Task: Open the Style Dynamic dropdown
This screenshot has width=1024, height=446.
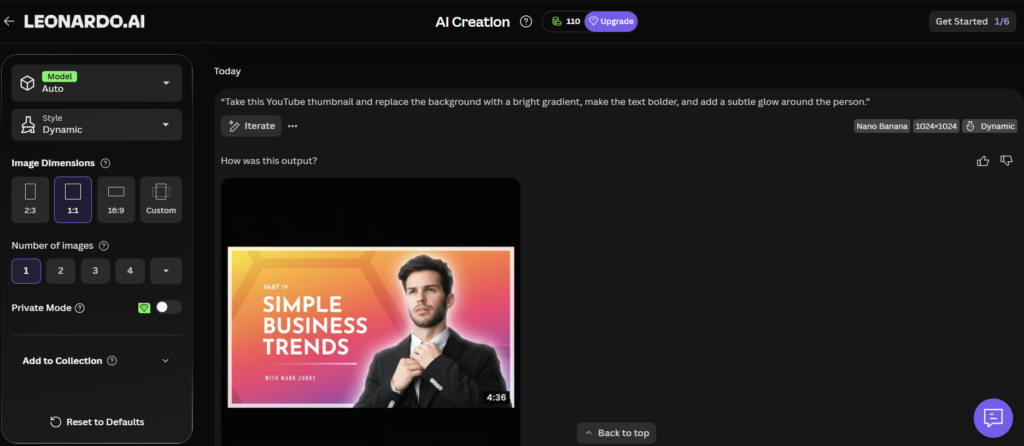Action: (97, 124)
